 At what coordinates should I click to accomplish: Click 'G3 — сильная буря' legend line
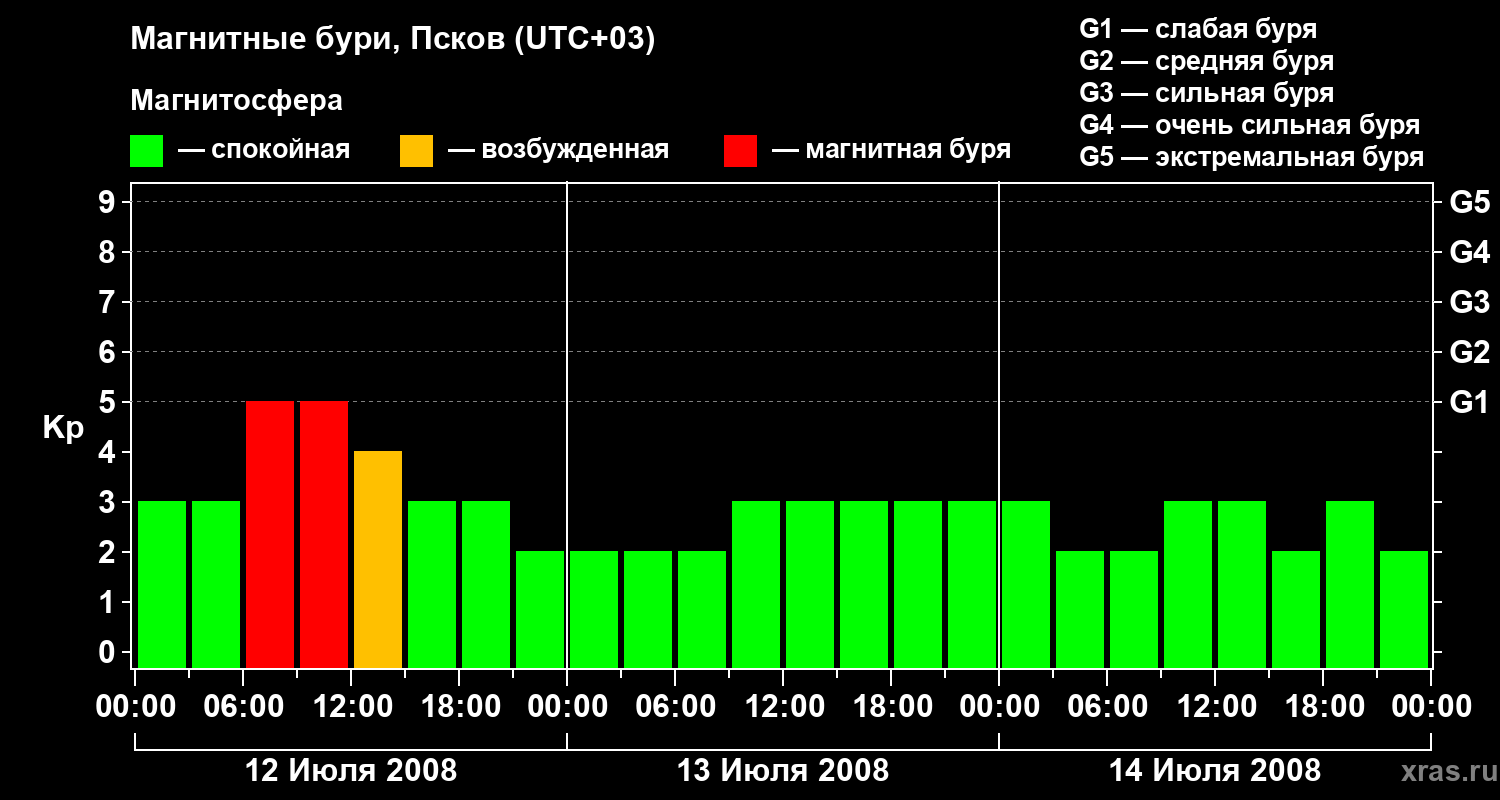1206,93
